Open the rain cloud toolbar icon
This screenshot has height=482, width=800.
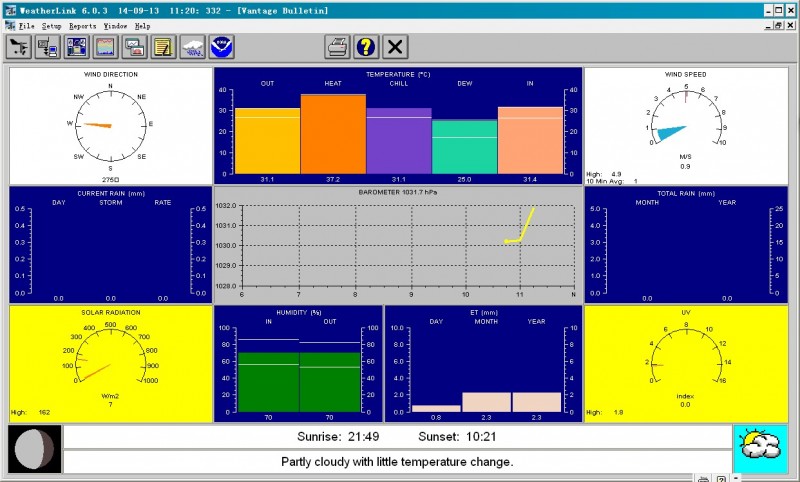[193, 47]
